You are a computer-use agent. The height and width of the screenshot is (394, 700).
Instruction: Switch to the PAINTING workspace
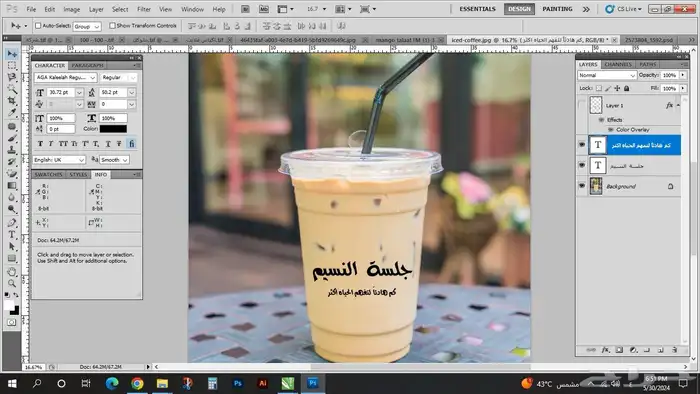[x=557, y=9]
